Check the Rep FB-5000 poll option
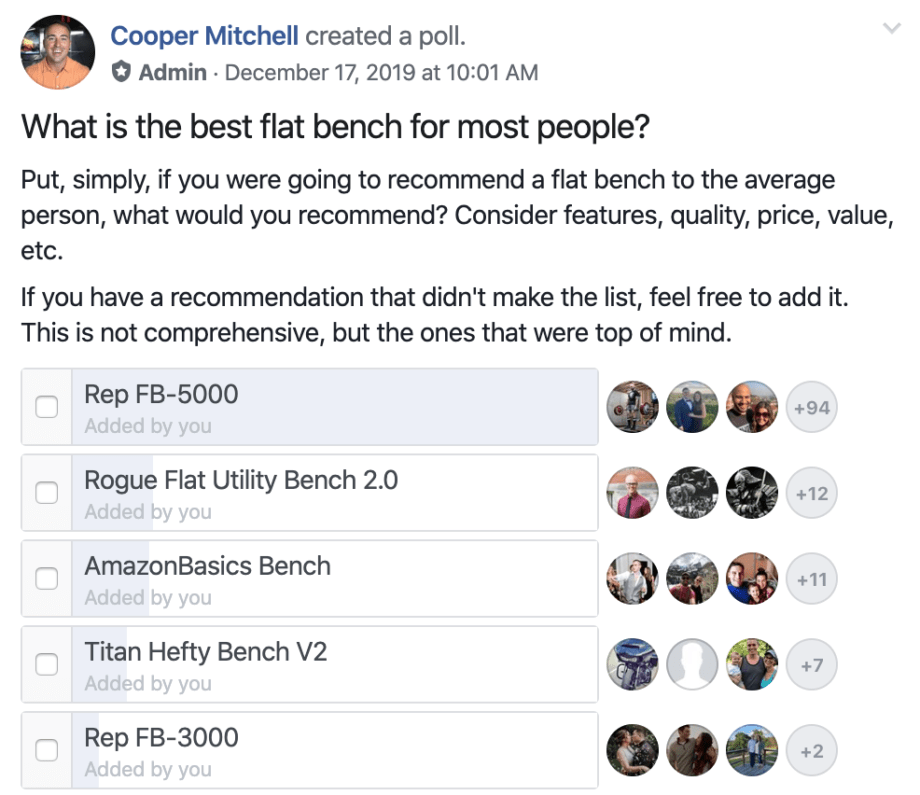The image size is (920, 795). 46,407
